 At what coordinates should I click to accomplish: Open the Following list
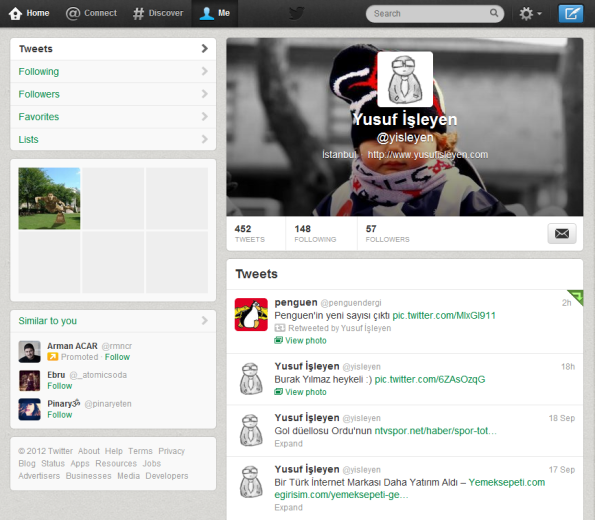point(113,71)
